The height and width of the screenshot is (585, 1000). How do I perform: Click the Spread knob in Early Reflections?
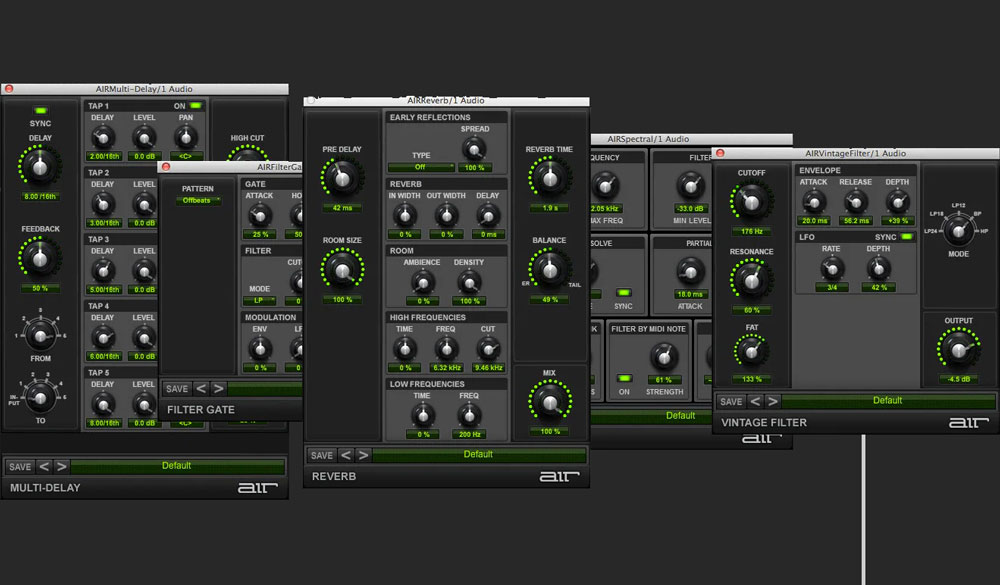[x=474, y=149]
